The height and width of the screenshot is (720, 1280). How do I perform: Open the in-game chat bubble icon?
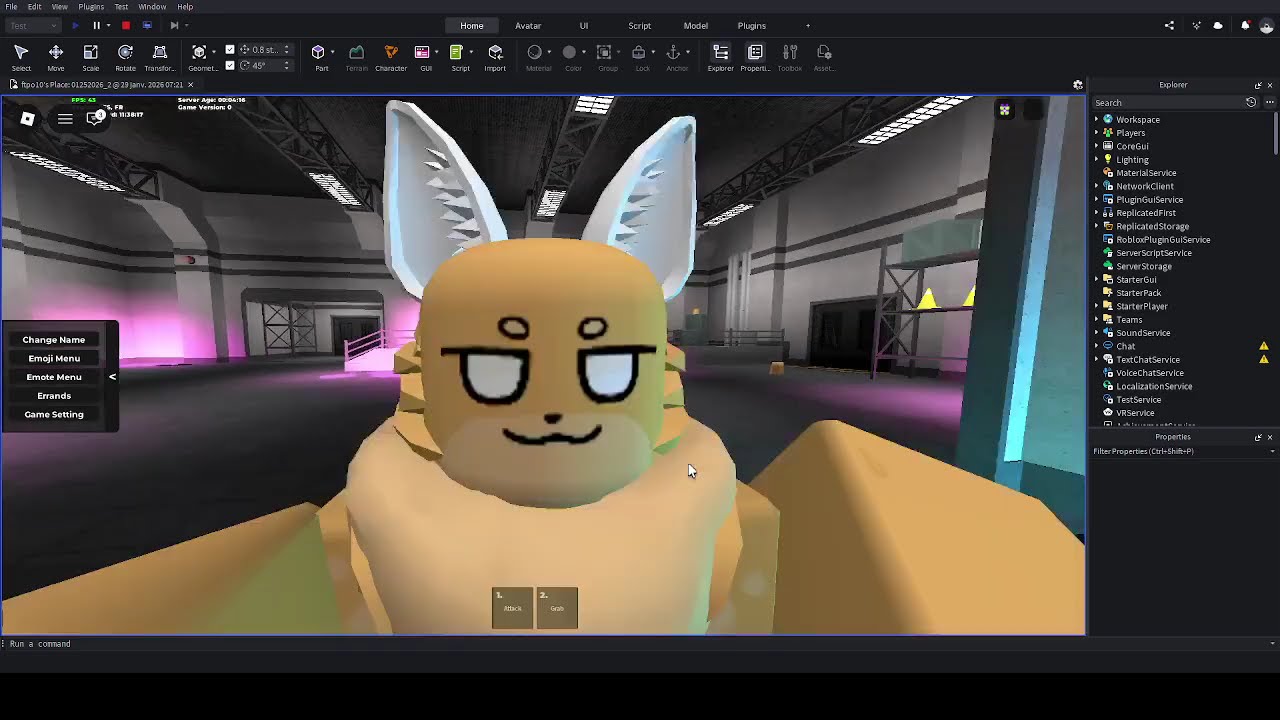[x=95, y=118]
